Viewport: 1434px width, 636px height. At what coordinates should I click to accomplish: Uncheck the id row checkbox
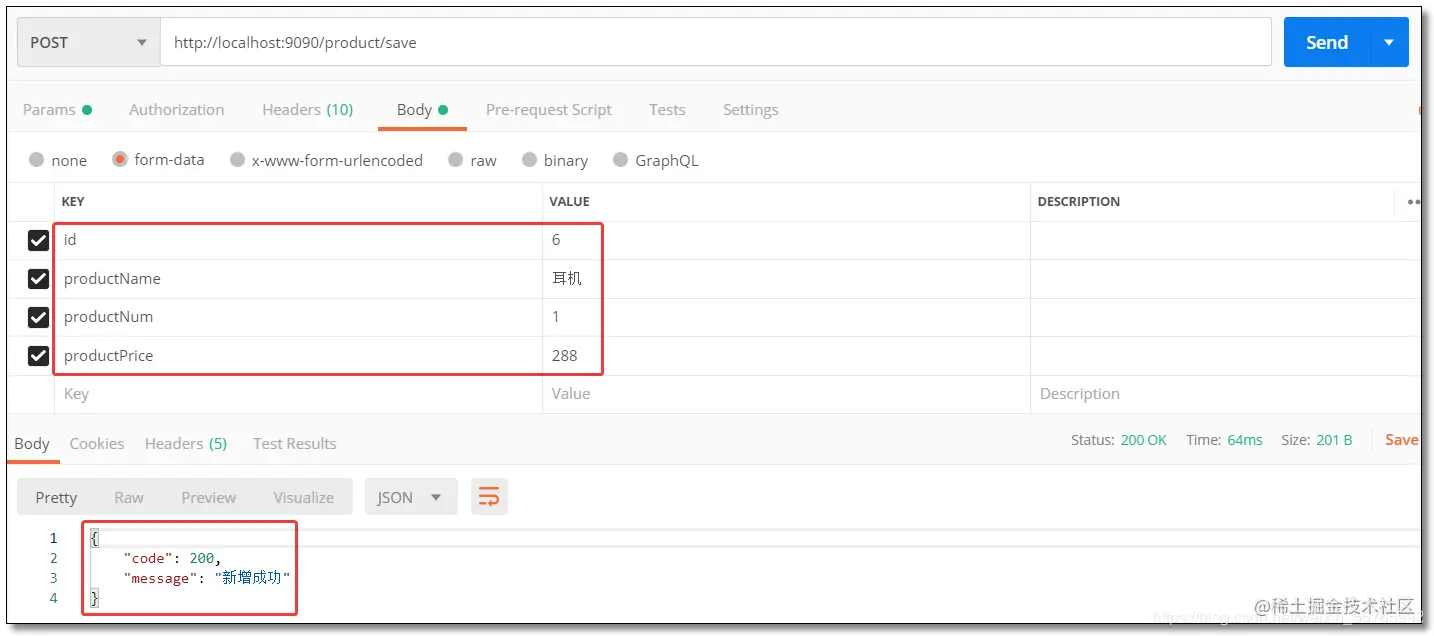tap(38, 240)
